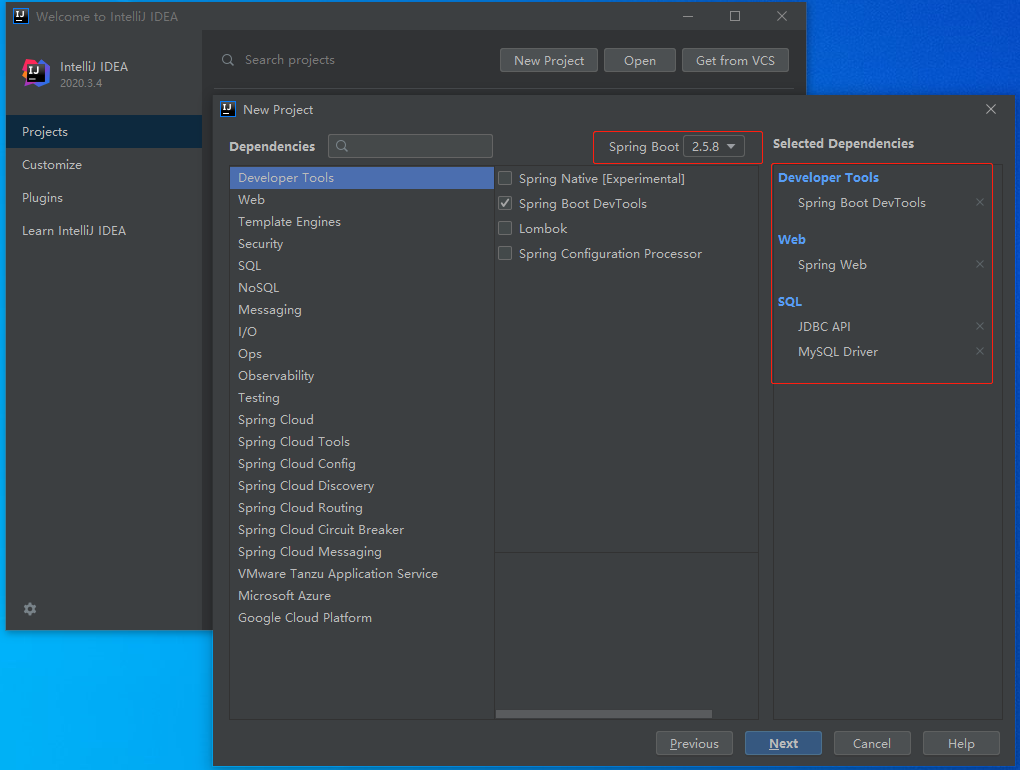The height and width of the screenshot is (770, 1020).
Task: Click New Project button in Welcome window
Action: [x=549, y=60]
